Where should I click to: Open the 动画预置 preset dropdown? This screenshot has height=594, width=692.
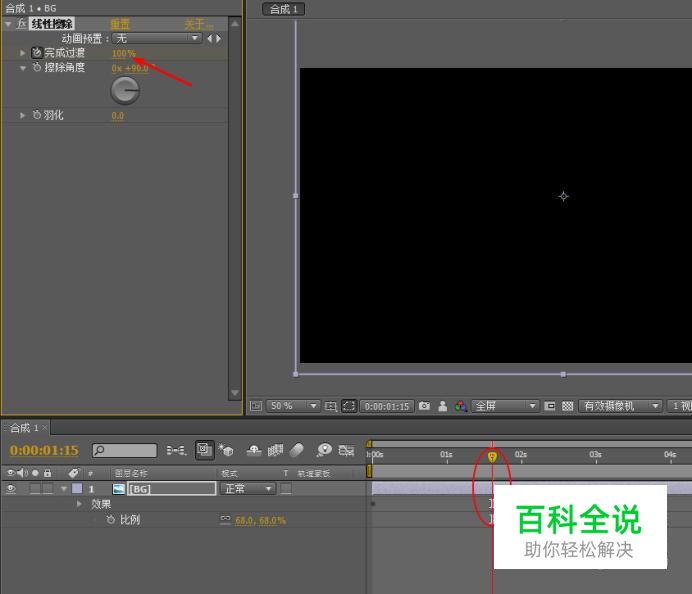pos(157,38)
